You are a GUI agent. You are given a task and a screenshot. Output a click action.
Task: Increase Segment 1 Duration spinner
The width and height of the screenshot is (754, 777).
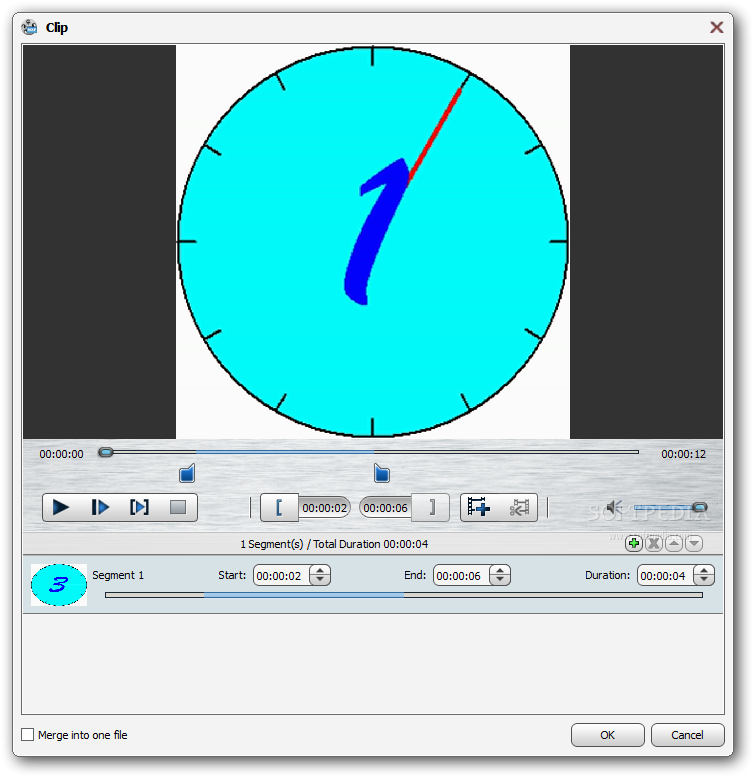(x=704, y=571)
